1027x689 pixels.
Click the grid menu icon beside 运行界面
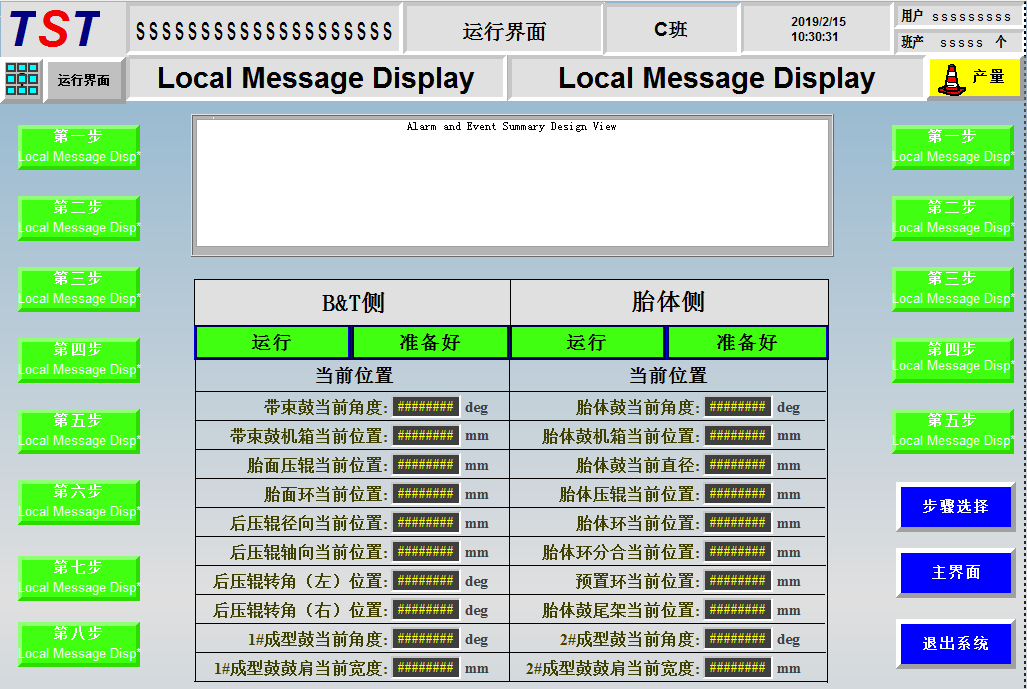(21, 79)
